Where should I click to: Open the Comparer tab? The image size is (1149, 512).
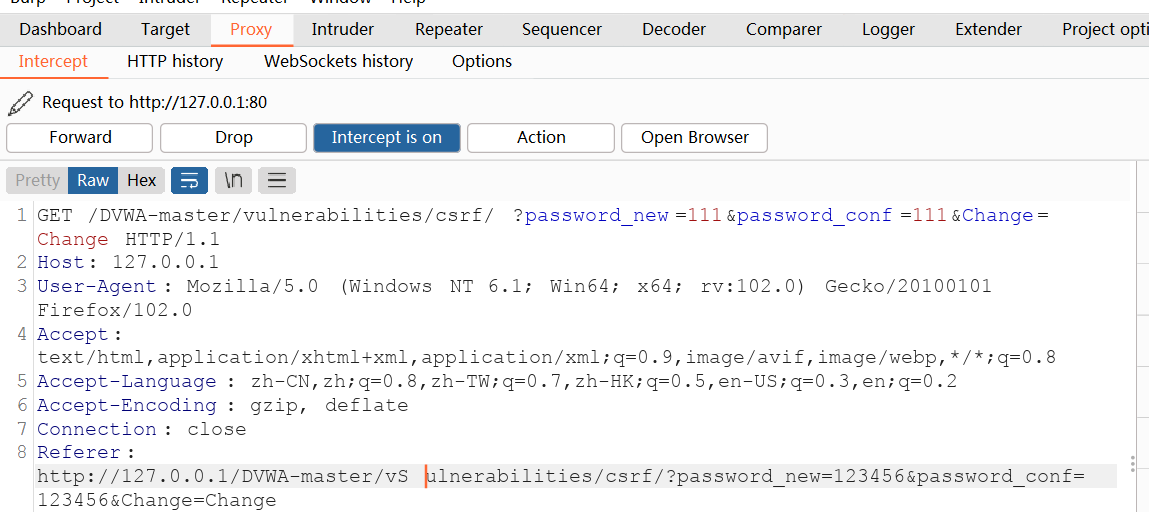[x=784, y=29]
